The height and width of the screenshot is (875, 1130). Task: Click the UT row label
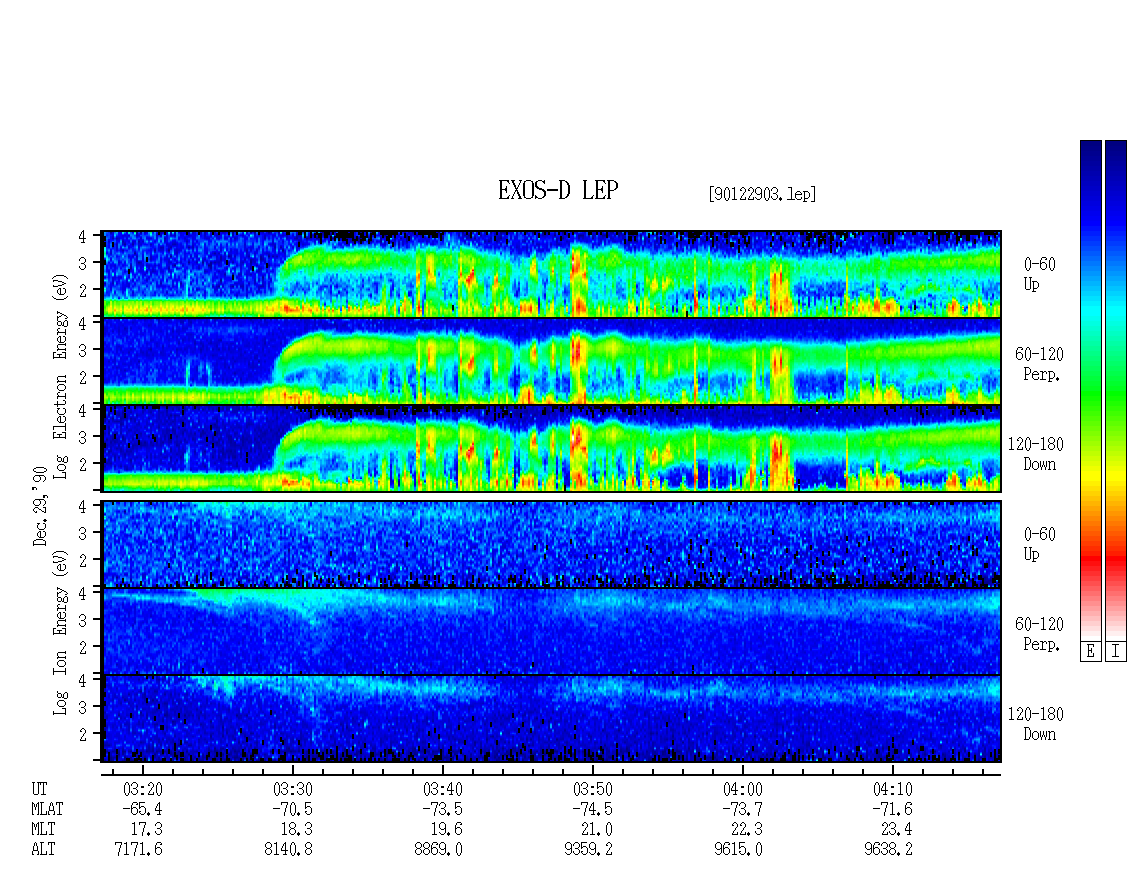(39, 789)
